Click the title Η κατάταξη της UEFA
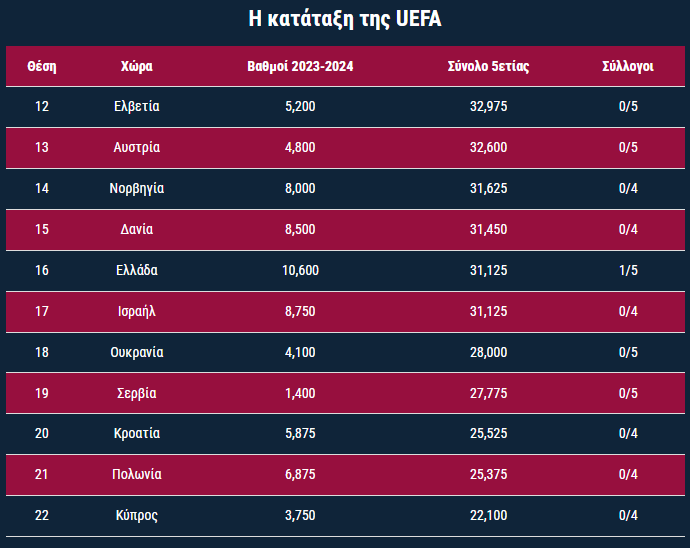Screen dimensions: 690x548 pos(345,19)
